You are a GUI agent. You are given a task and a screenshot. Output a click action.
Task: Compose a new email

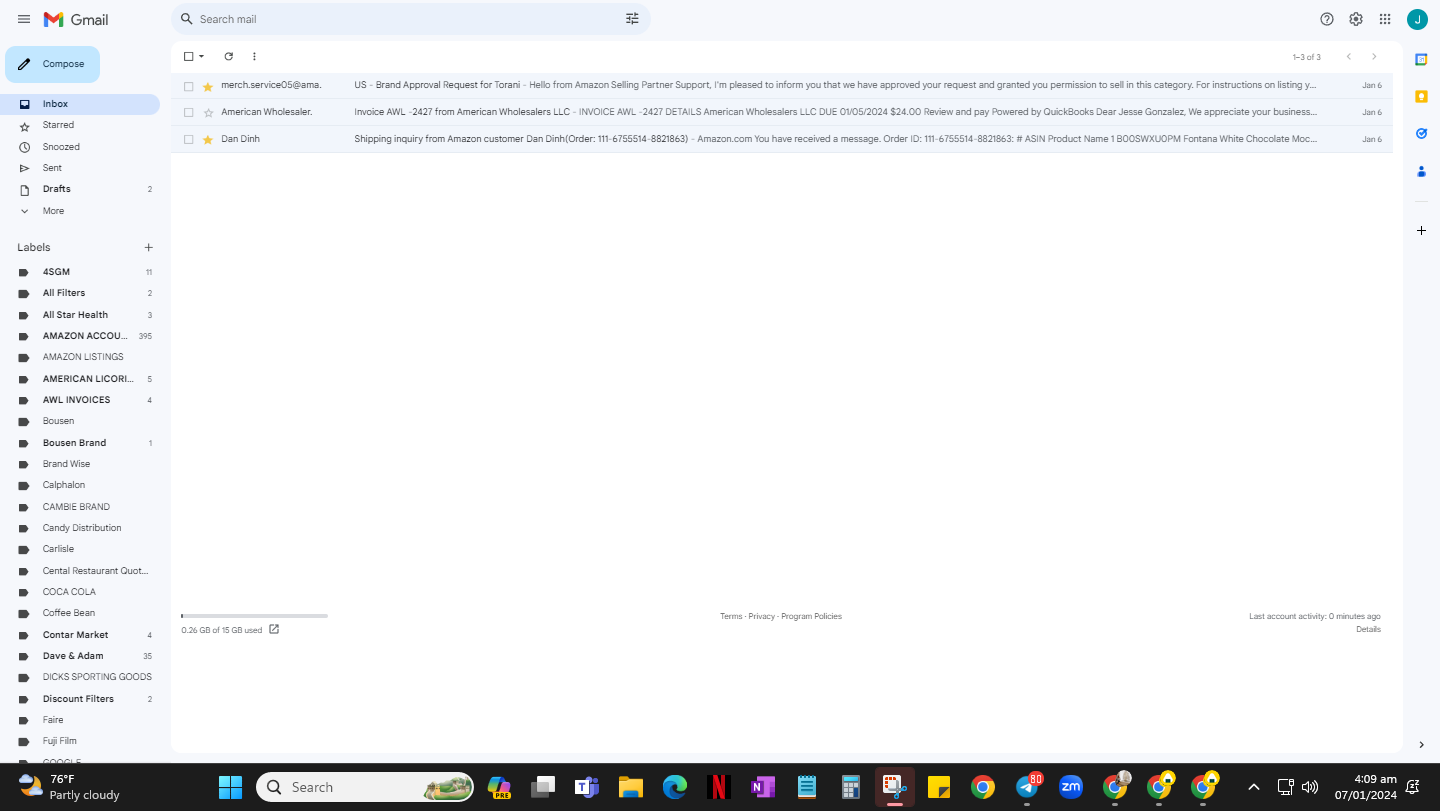point(53,64)
